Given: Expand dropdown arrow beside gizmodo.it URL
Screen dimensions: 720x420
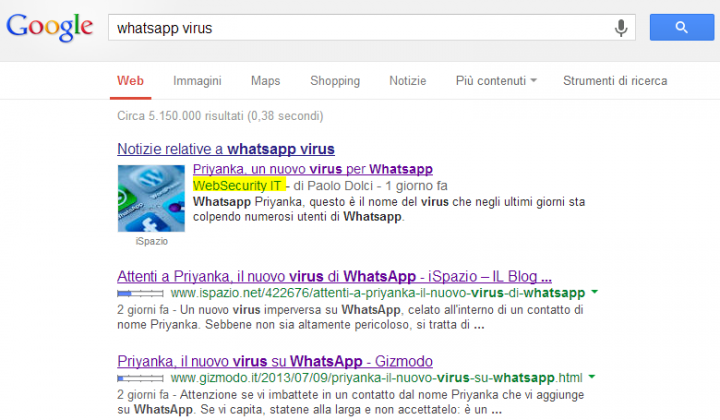Looking at the screenshot, I should 592,376.
